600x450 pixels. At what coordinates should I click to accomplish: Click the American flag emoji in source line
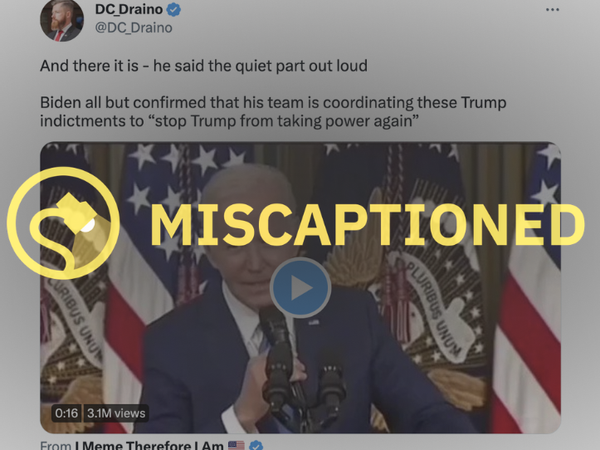236,445
